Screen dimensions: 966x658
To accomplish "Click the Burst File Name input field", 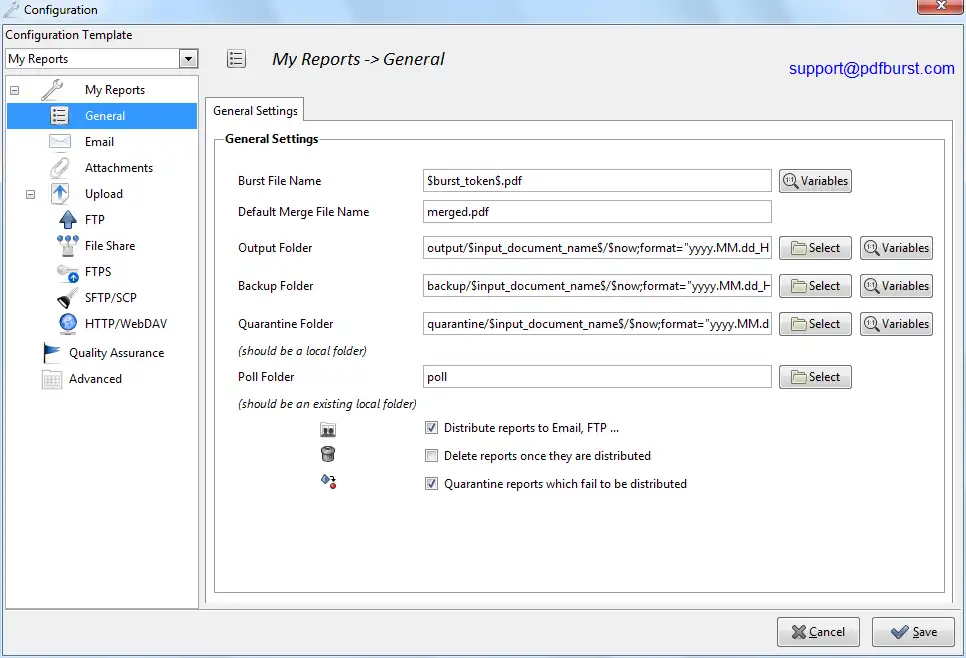I will point(597,181).
